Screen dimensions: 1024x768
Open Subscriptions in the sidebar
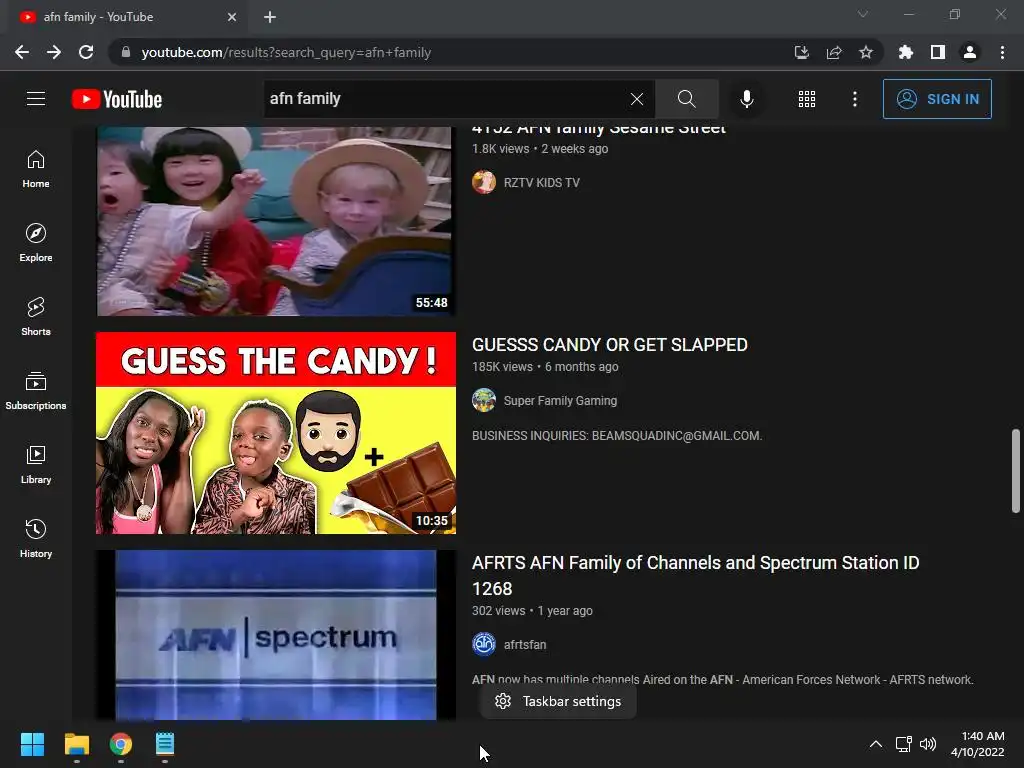[x=36, y=391]
